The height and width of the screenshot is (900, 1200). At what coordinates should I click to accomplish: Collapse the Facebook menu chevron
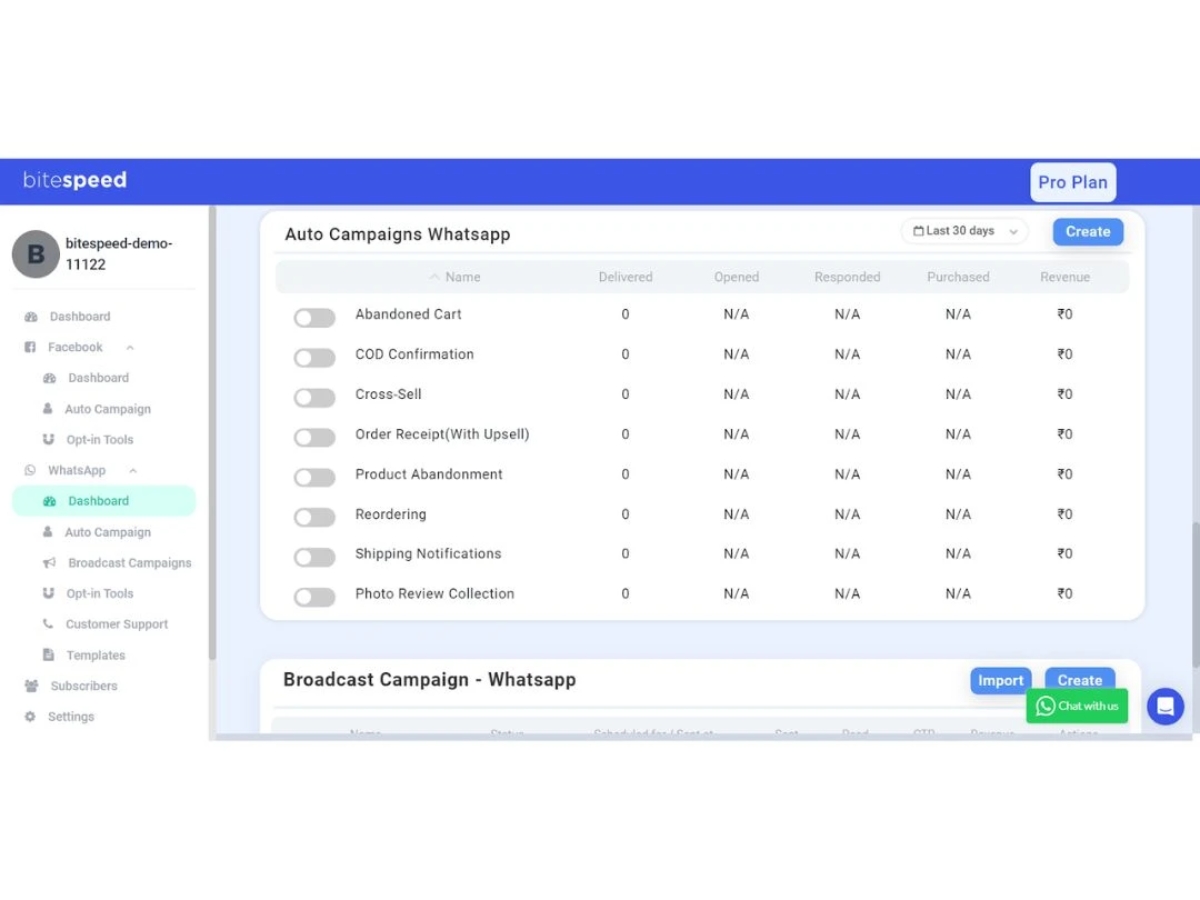[x=130, y=348]
